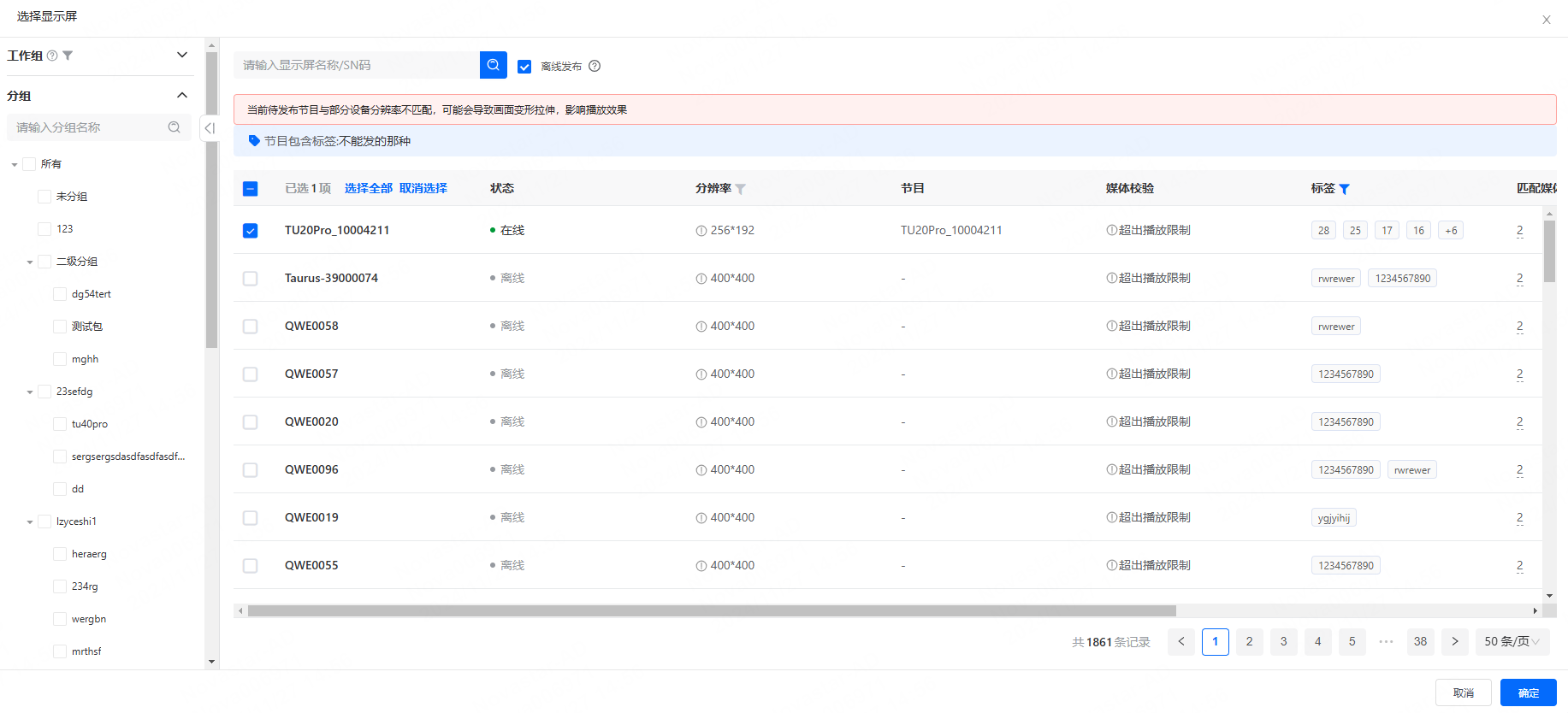Focus the display name/SN search field
The image size is (1568, 713).
[356, 65]
